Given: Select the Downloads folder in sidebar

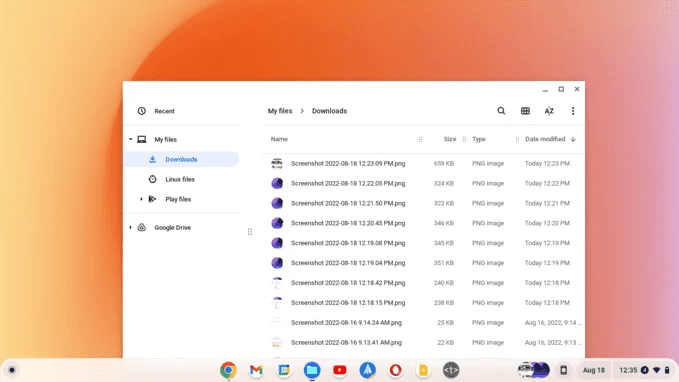Looking at the screenshot, I should tap(182, 159).
